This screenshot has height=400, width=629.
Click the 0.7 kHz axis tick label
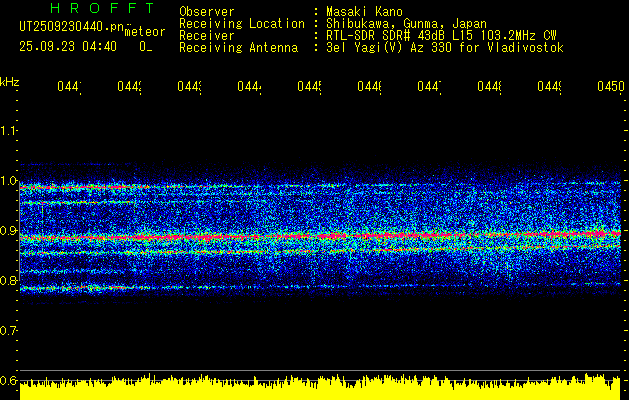[x=9, y=330]
